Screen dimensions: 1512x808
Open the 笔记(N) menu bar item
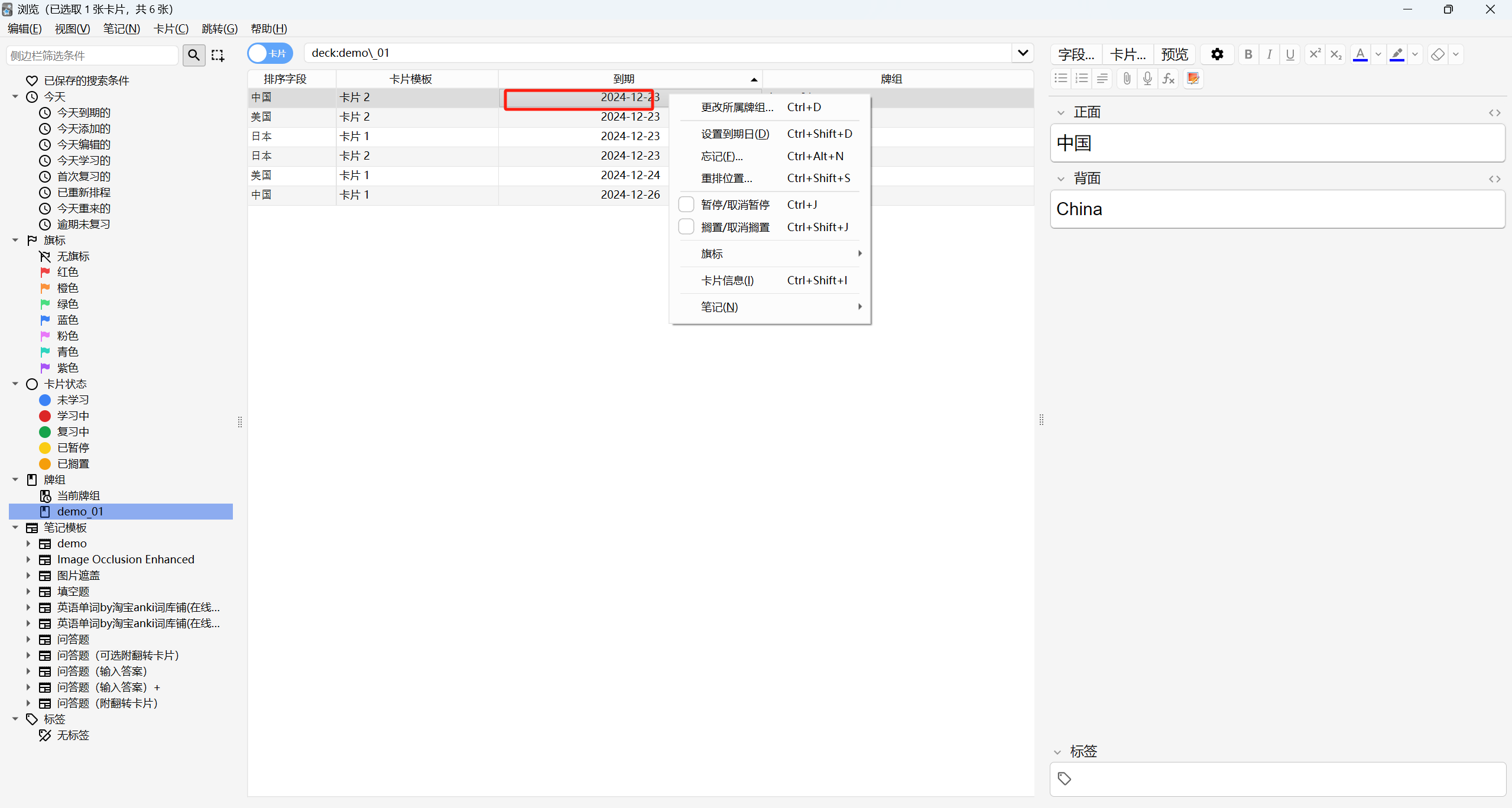click(x=121, y=28)
